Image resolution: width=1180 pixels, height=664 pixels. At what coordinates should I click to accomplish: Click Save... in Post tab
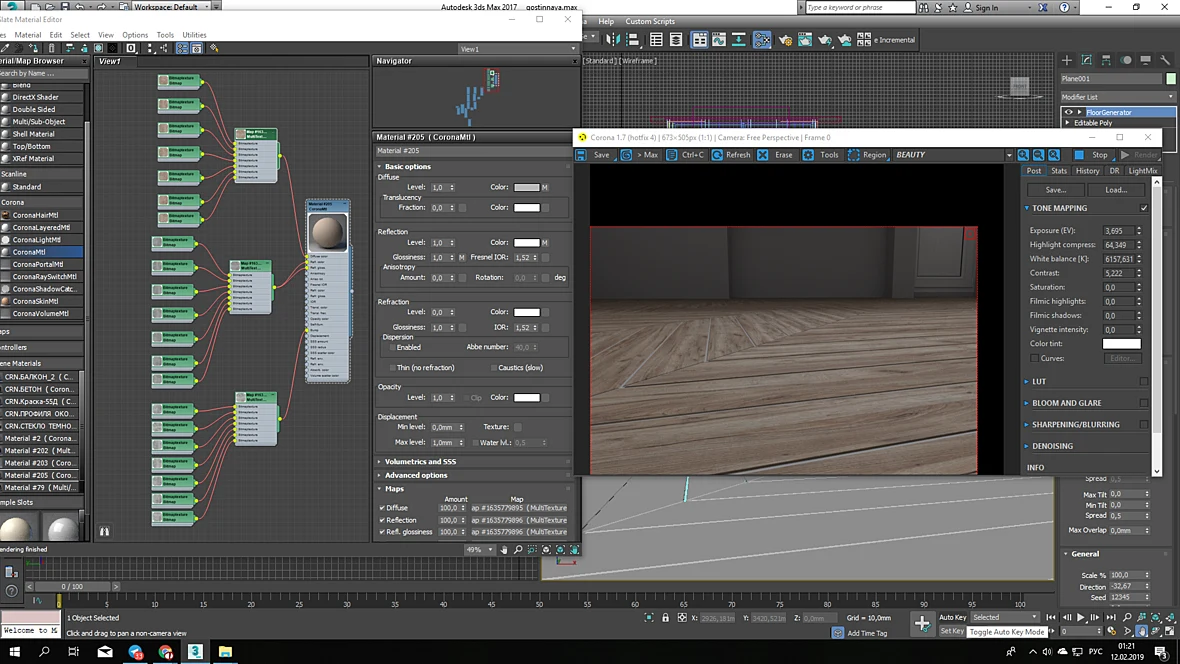coord(1055,190)
